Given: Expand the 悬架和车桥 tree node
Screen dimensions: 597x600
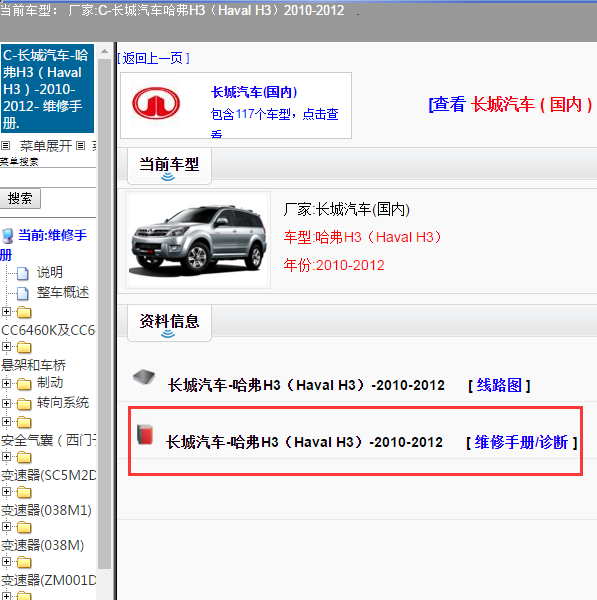Looking at the screenshot, I should tap(6, 346).
